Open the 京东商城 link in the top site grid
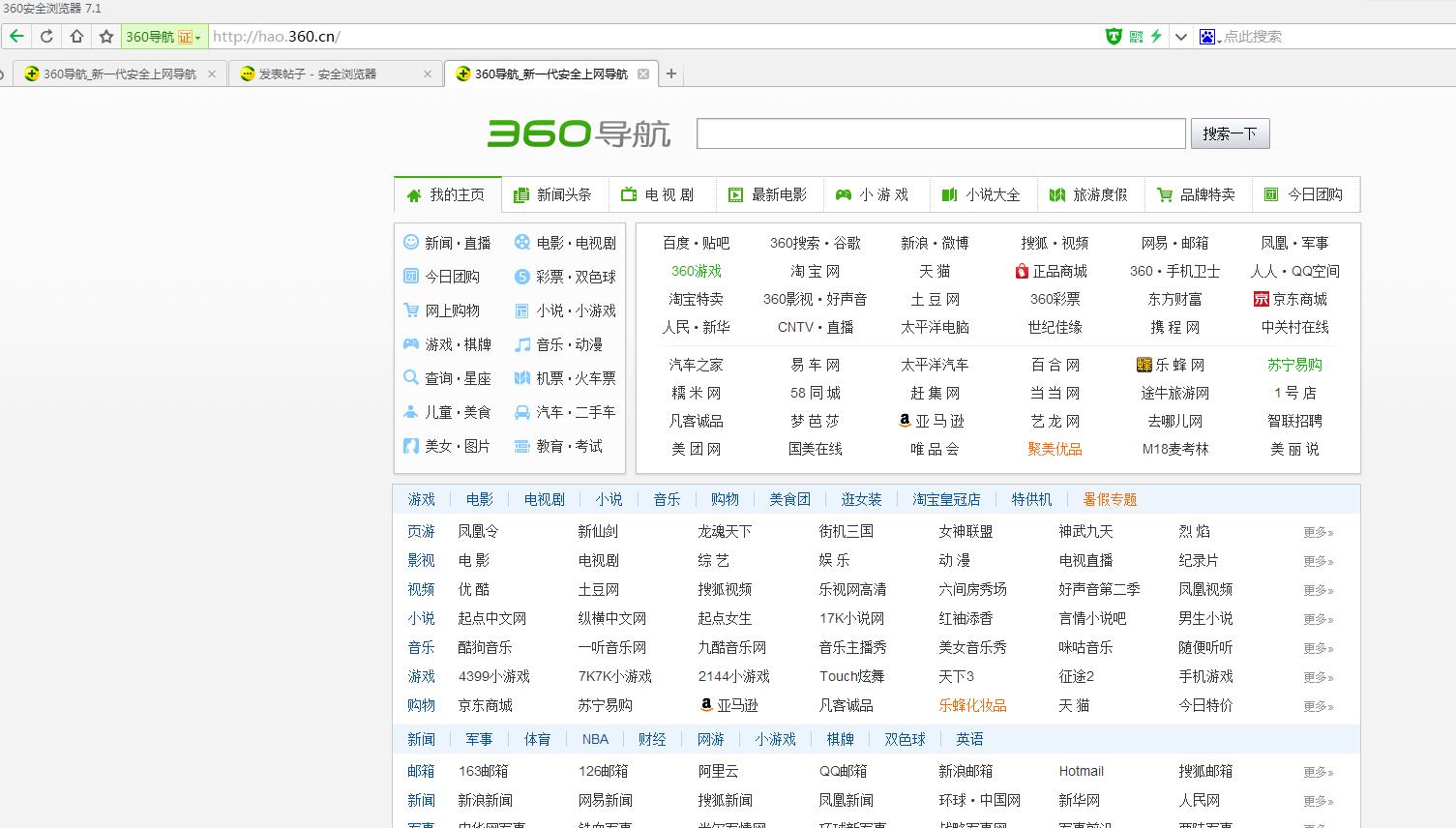 point(1291,299)
